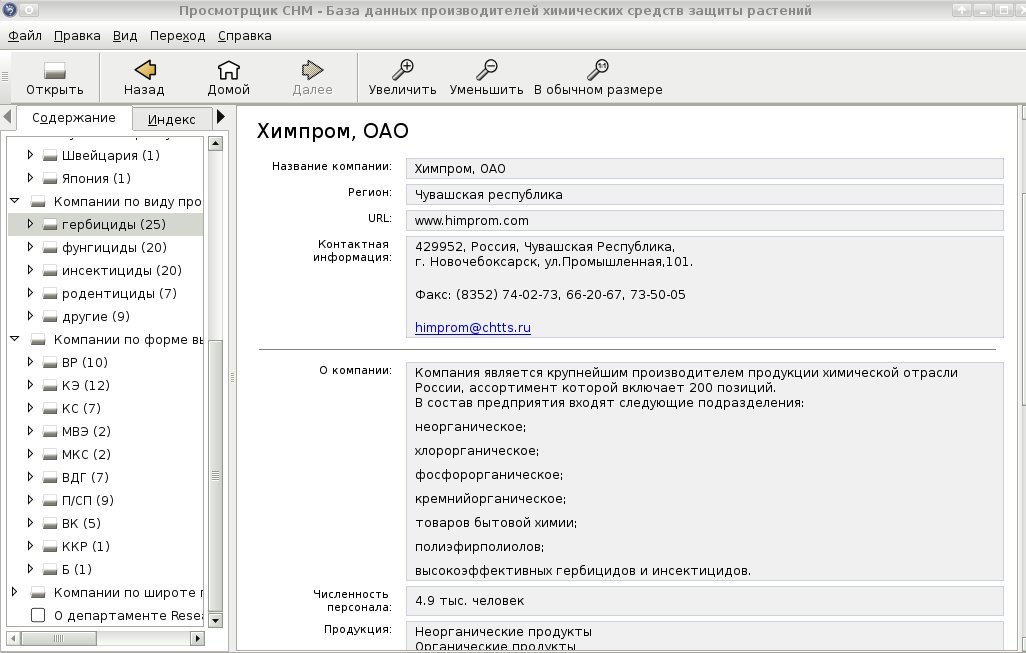
Task: Click the Далее forward arrow
Action: (x=312, y=69)
